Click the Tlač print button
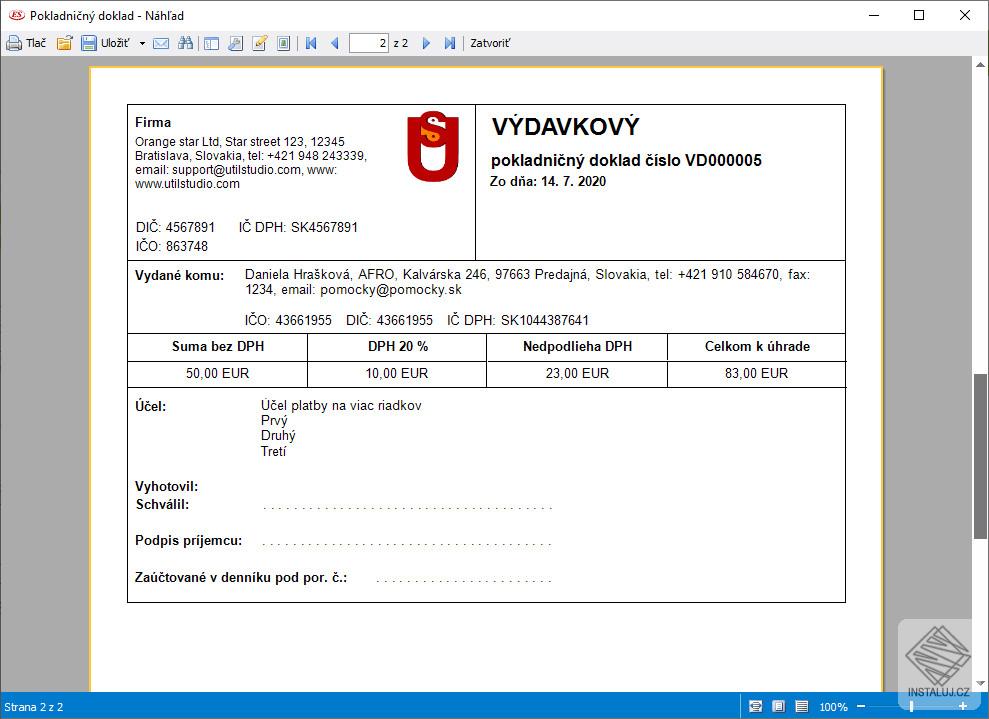This screenshot has width=989, height=719. [x=26, y=44]
